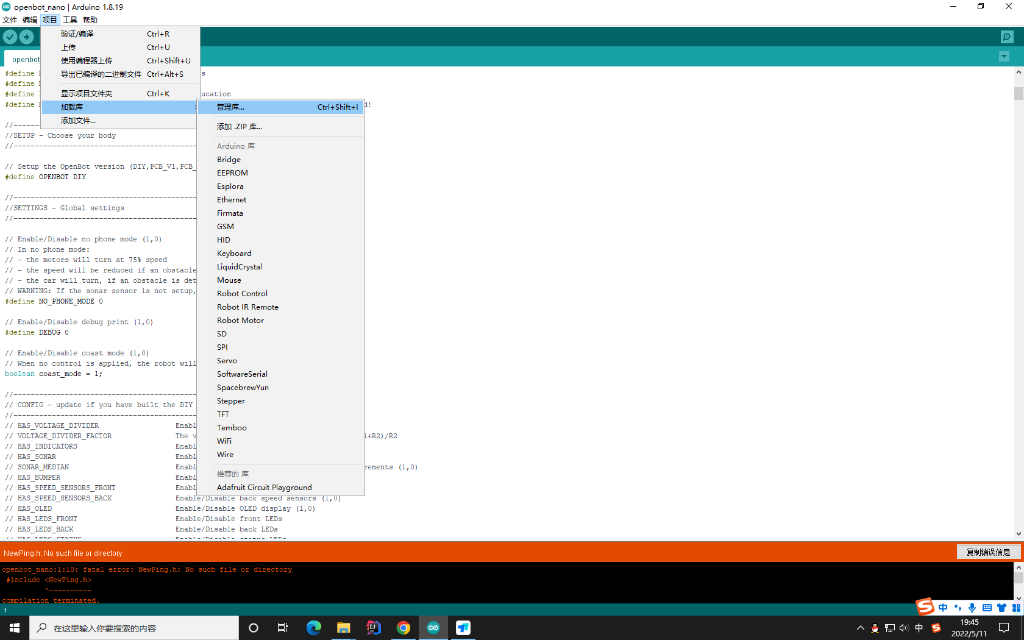The height and width of the screenshot is (640, 1024).
Task: Include the Esplora library
Action: coord(281,186)
